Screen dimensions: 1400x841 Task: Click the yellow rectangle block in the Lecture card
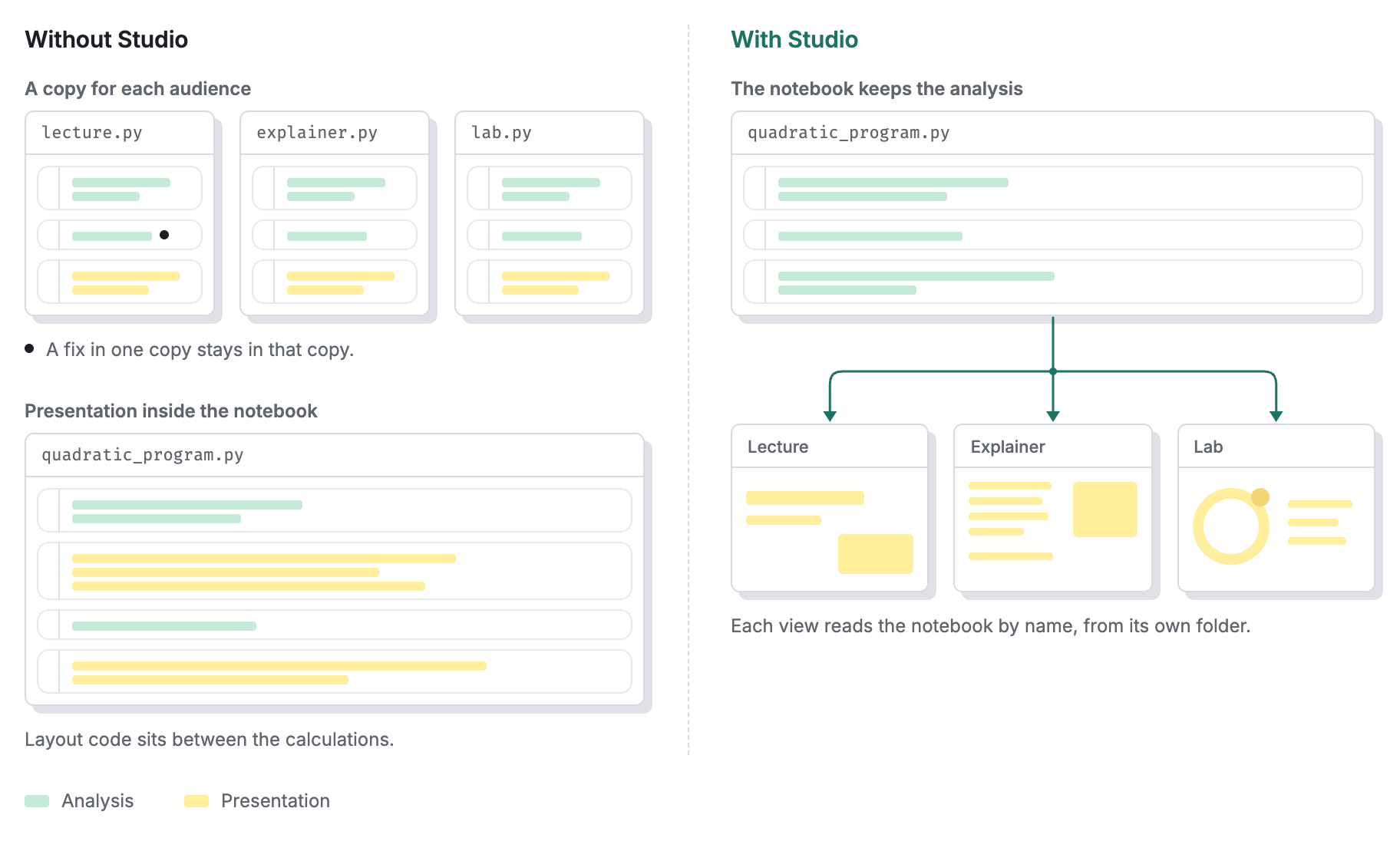tap(876, 554)
